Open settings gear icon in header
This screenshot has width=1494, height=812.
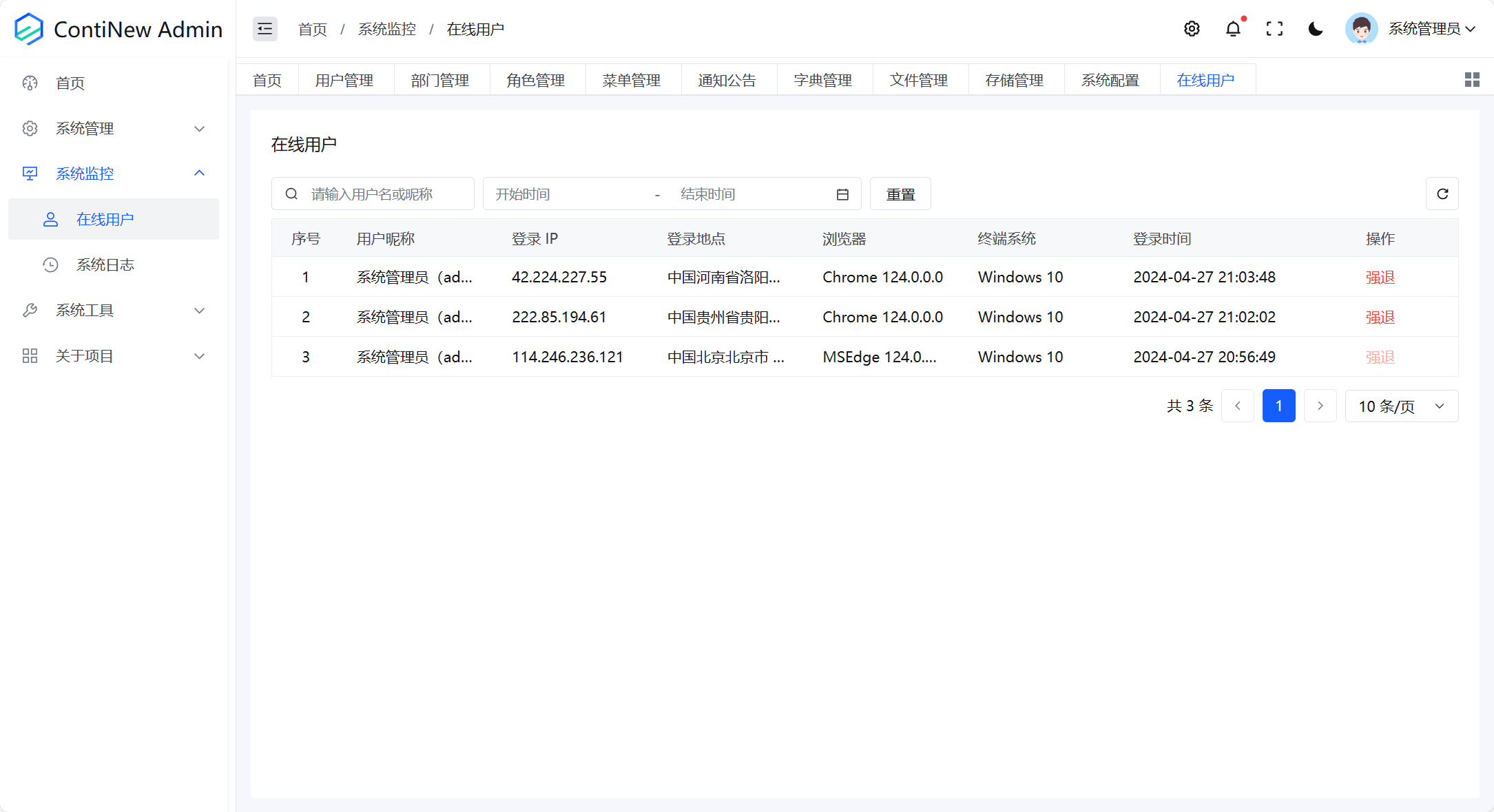click(1192, 29)
